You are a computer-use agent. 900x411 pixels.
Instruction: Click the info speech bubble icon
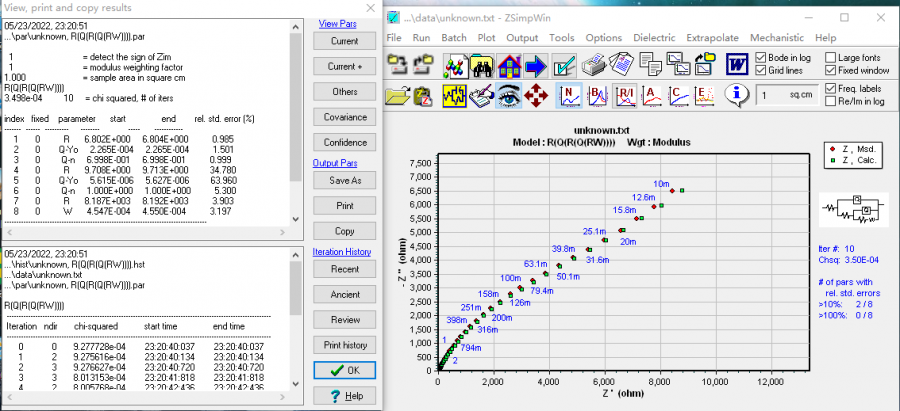[737, 95]
